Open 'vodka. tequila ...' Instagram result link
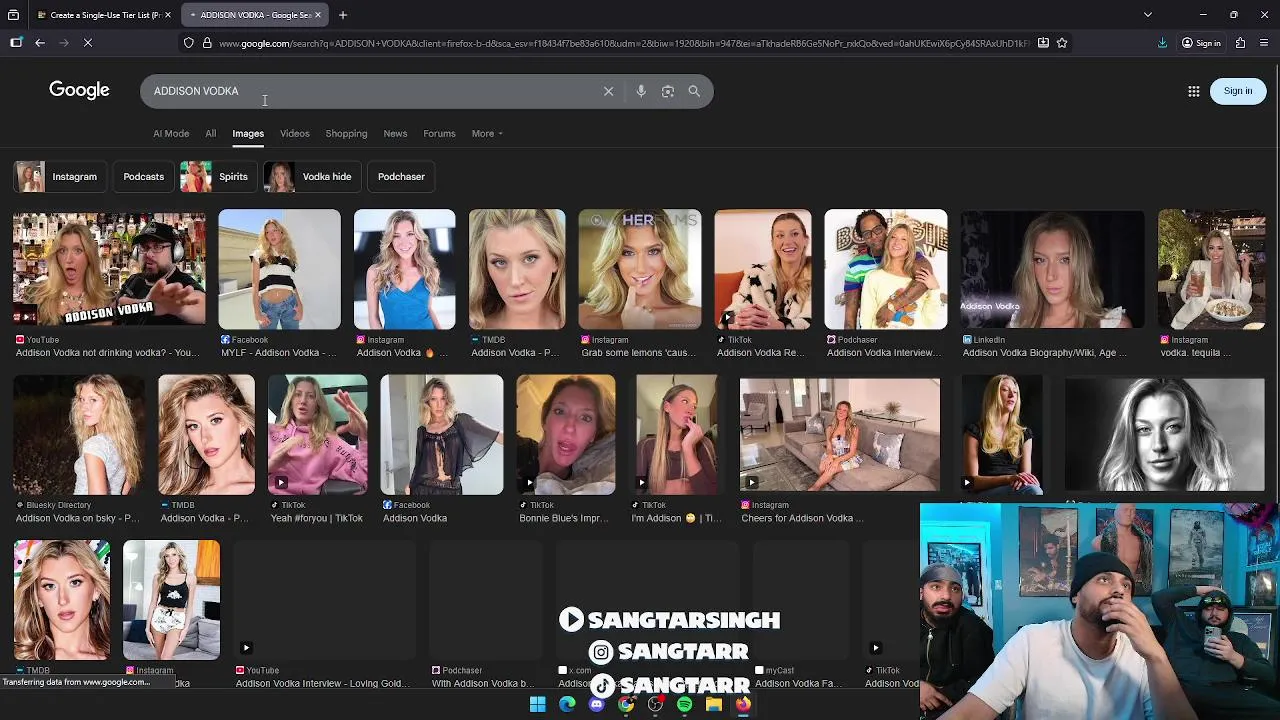Image resolution: width=1280 pixels, height=720 pixels. pyautogui.click(x=1196, y=353)
